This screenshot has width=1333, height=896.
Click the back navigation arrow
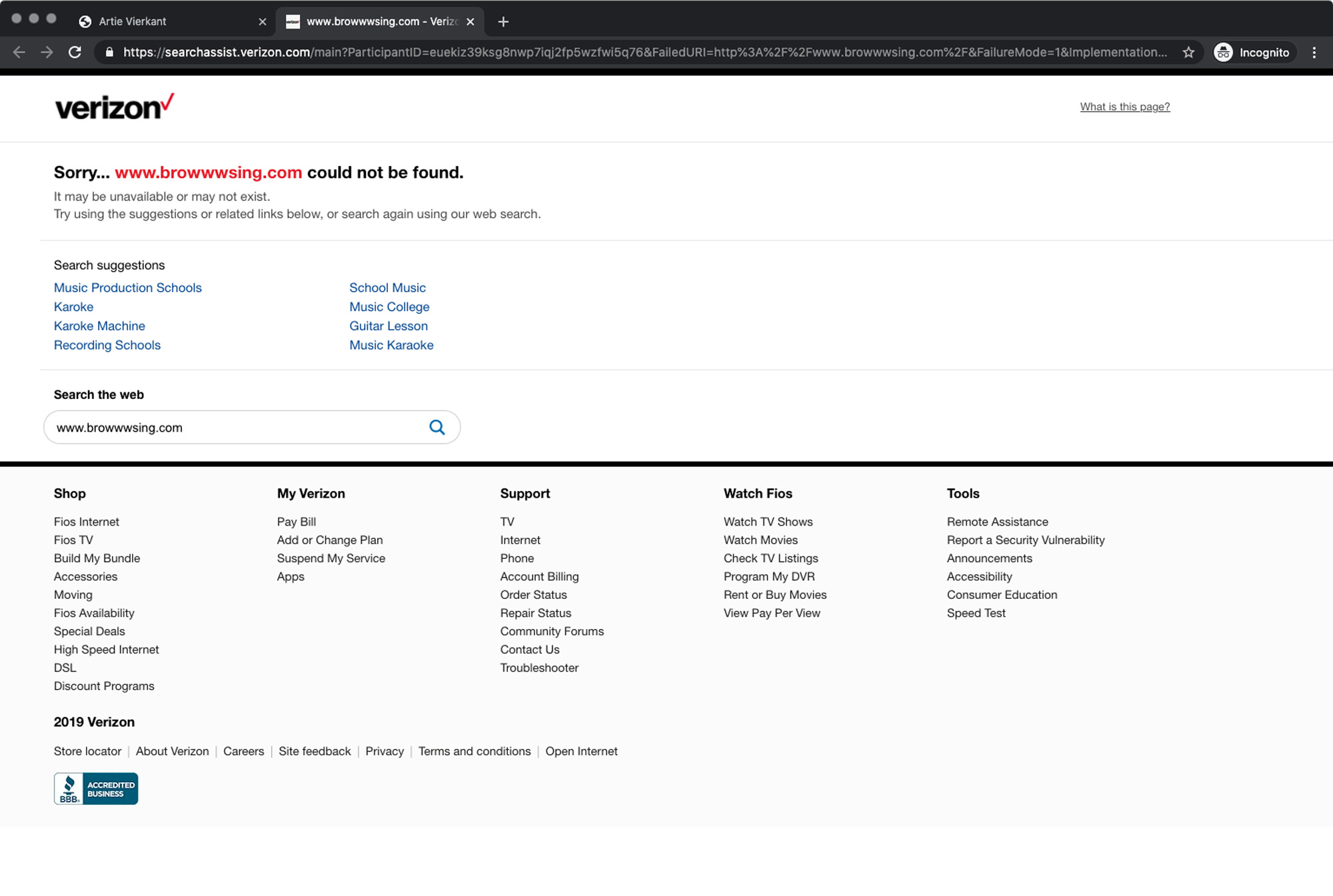point(19,52)
